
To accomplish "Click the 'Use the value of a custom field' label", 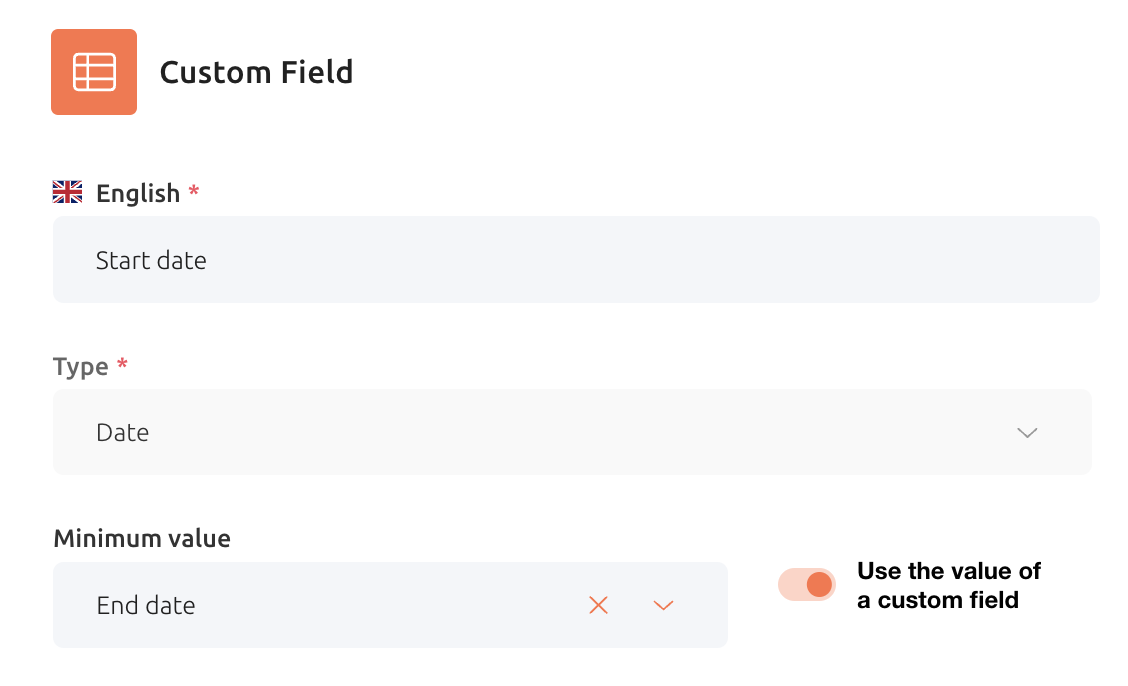I will point(949,585).
